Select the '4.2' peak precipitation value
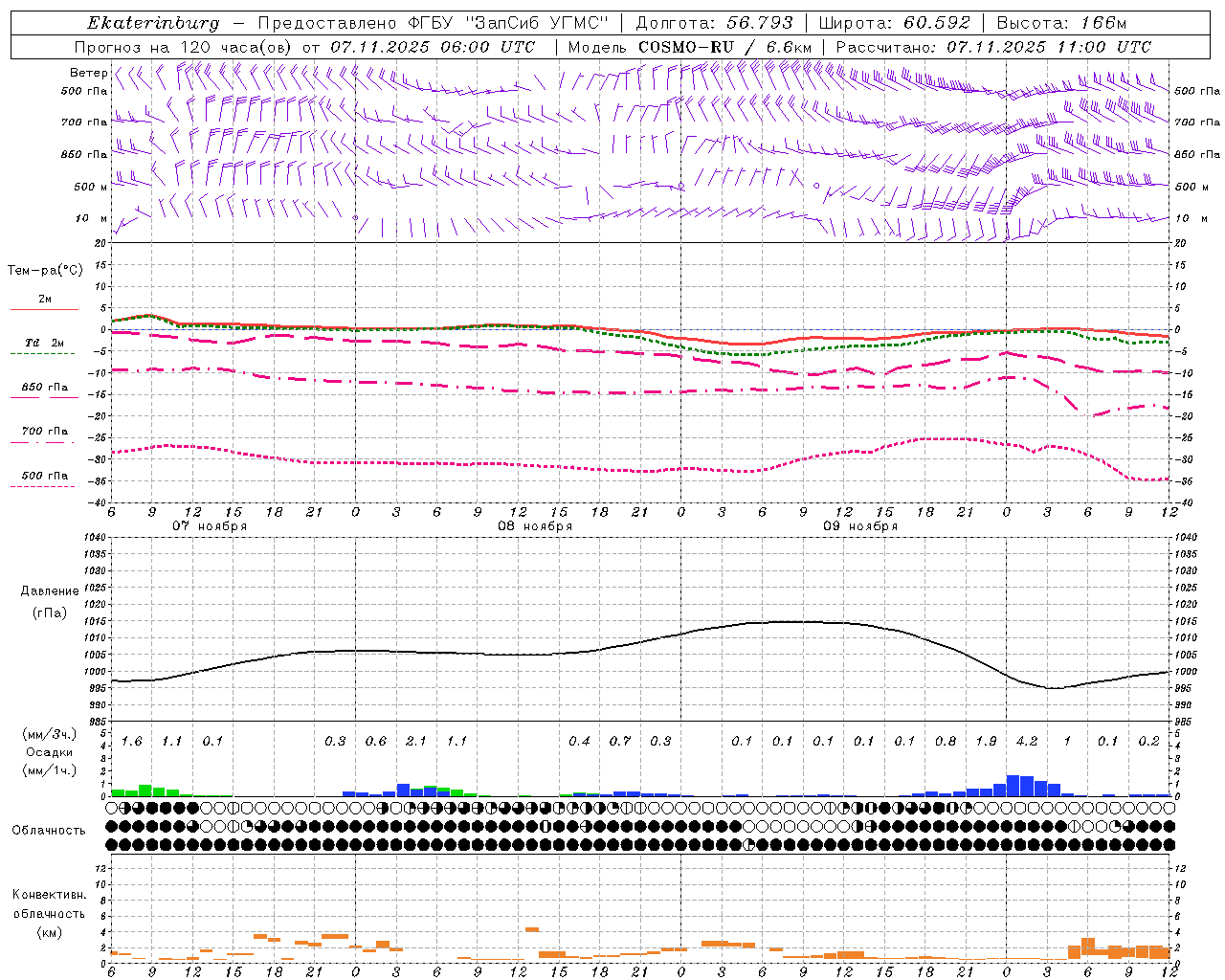 (x=1027, y=742)
